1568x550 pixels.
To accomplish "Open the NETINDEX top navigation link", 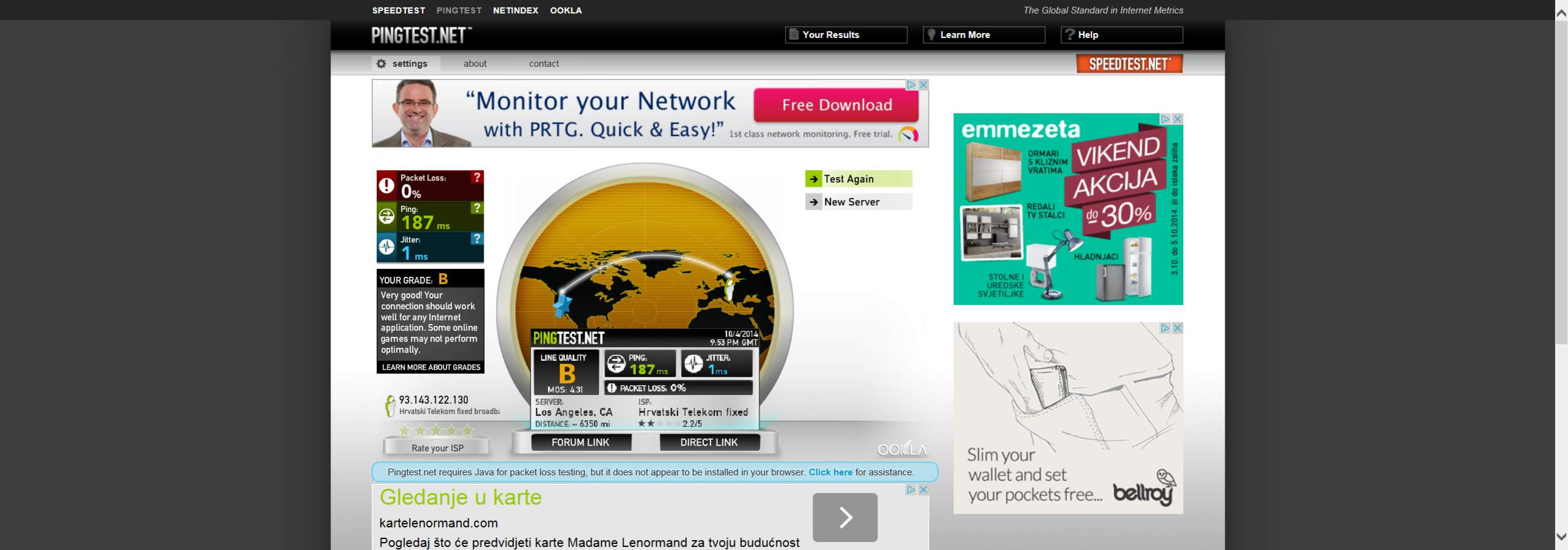I will point(515,10).
